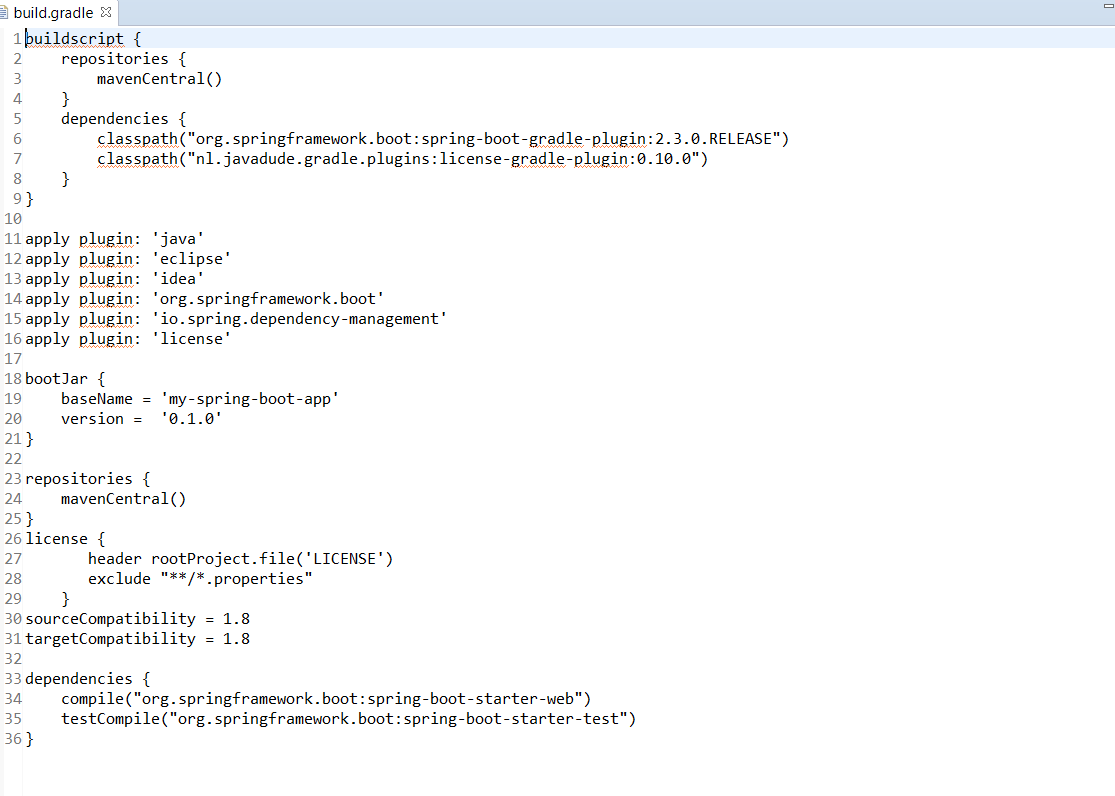Viewport: 1115px width, 796px height.
Task: Click "apply plugin: 'idea'" line
Action: tap(114, 279)
